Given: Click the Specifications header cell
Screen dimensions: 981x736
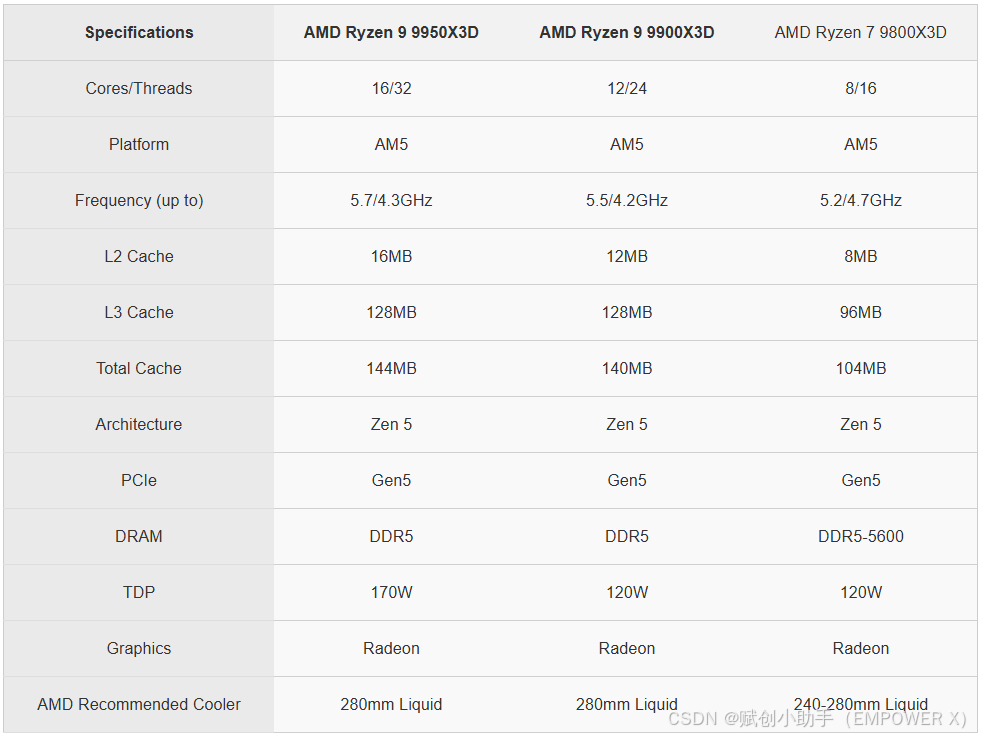Looking at the screenshot, I should pos(139,33).
